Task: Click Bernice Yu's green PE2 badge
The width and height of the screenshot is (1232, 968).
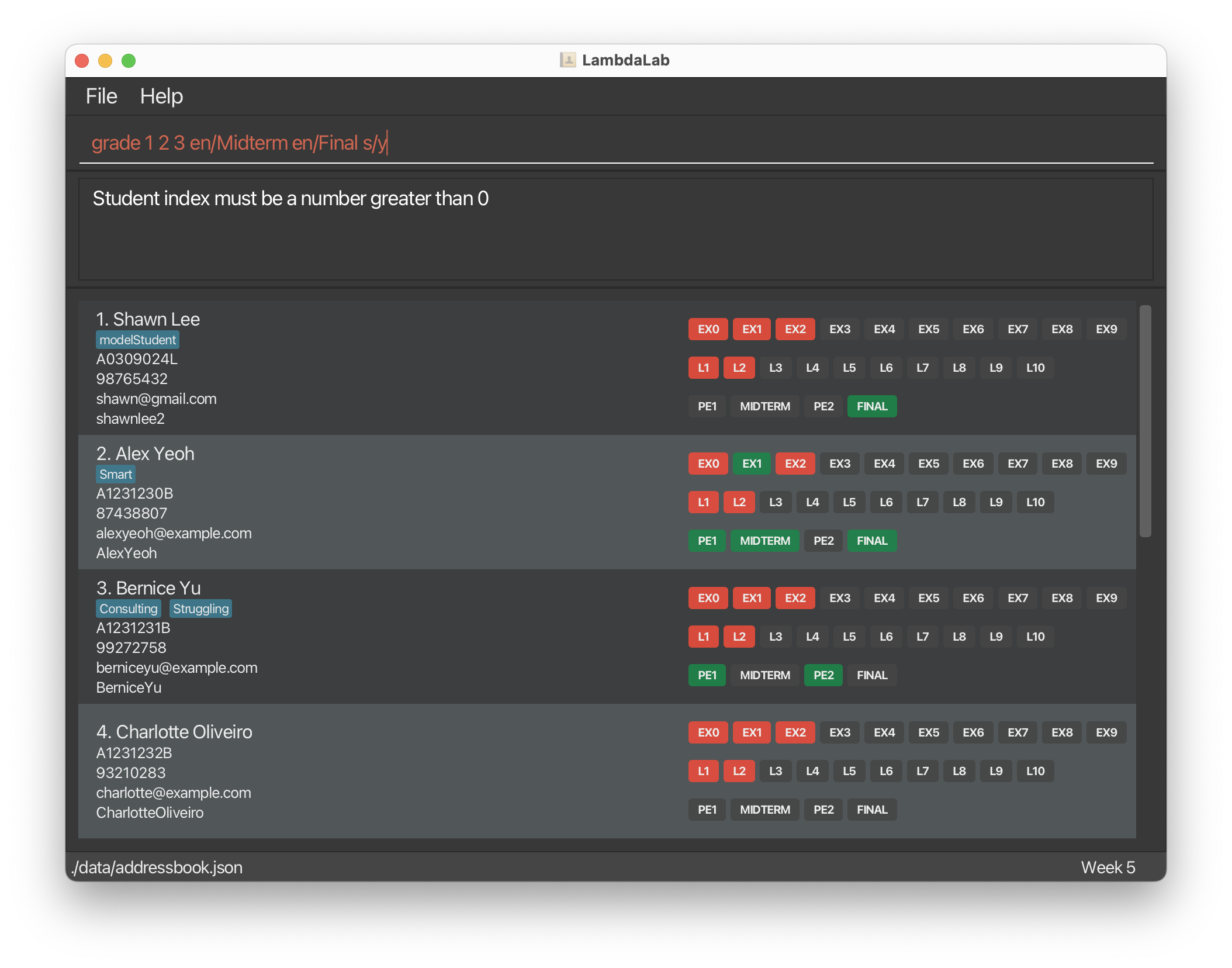Action: (x=823, y=675)
